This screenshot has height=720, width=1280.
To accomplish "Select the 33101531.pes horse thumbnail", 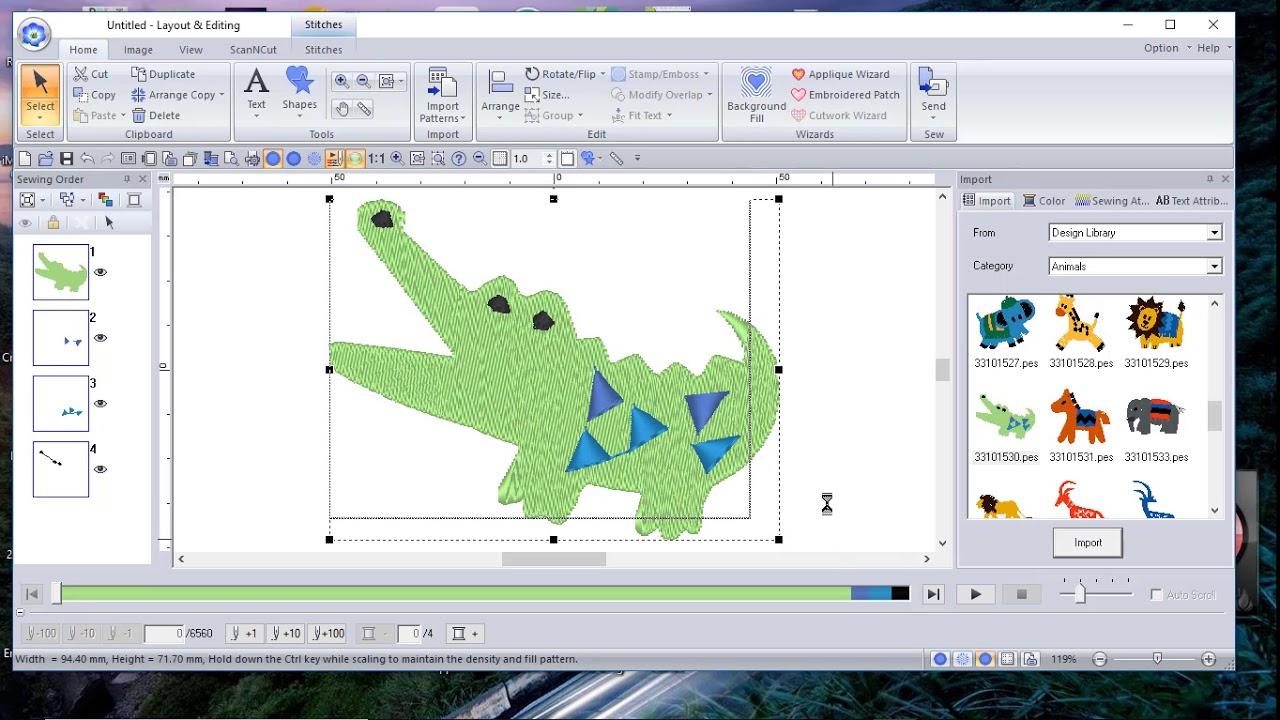I will (1080, 417).
